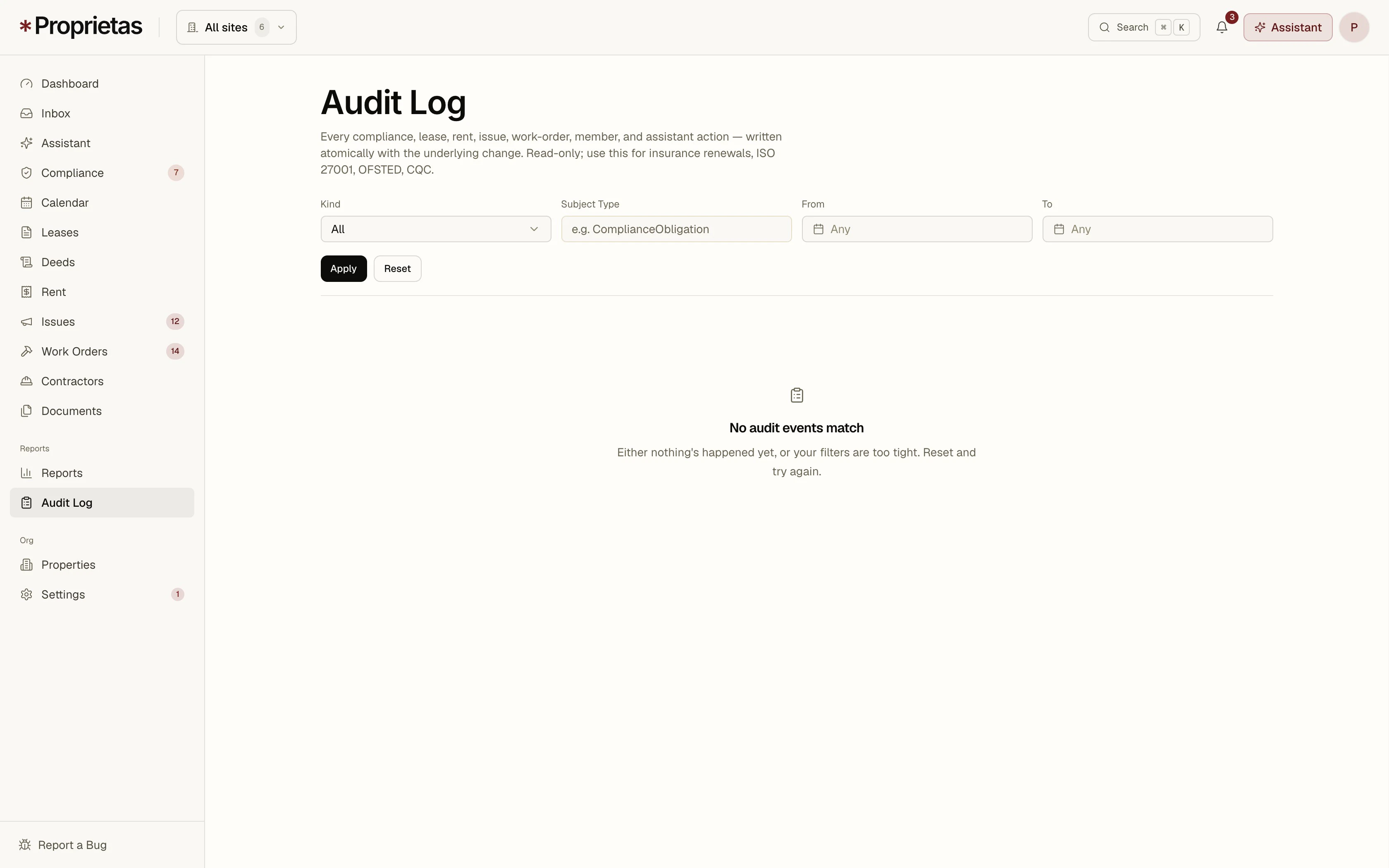Click the search magnifier icon

[x=1104, y=28]
